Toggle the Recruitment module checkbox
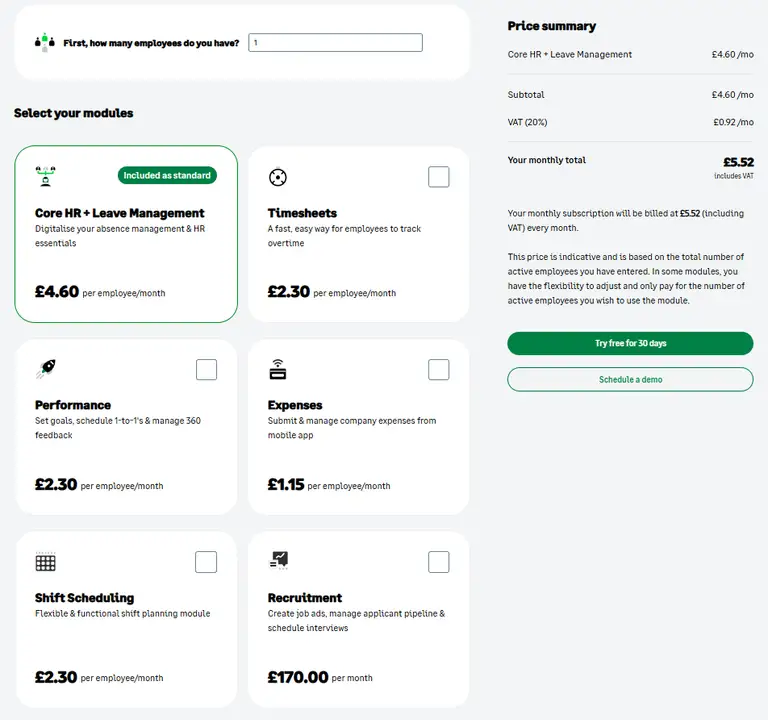 [x=438, y=562]
